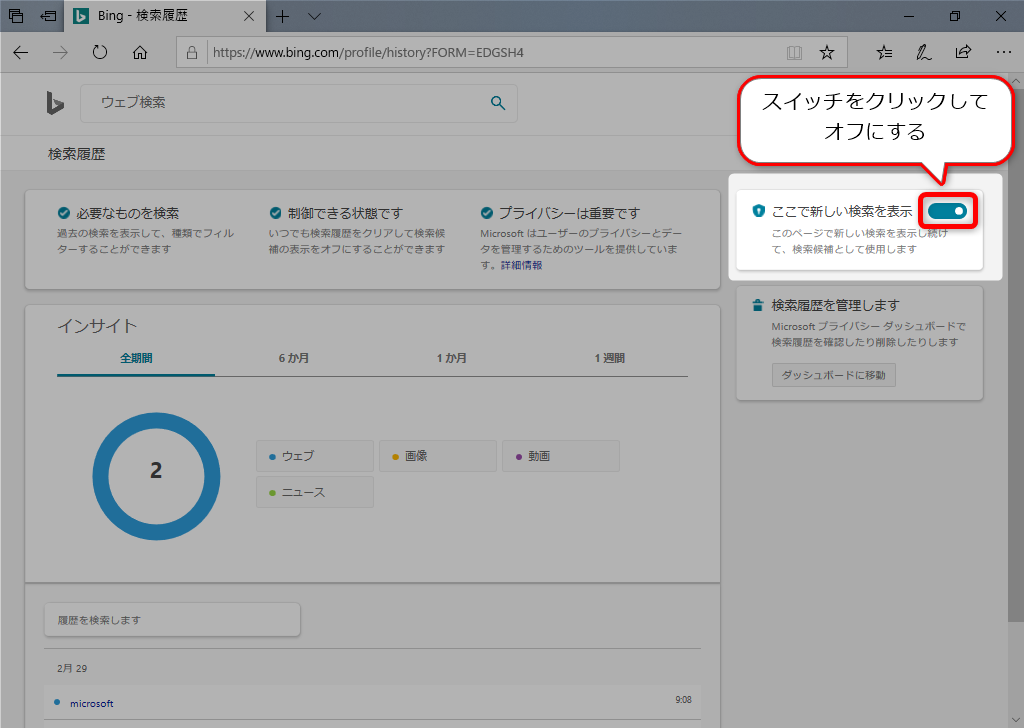The image size is (1024, 728).
Task: Go to browser home page icon
Action: pyautogui.click(x=140, y=52)
